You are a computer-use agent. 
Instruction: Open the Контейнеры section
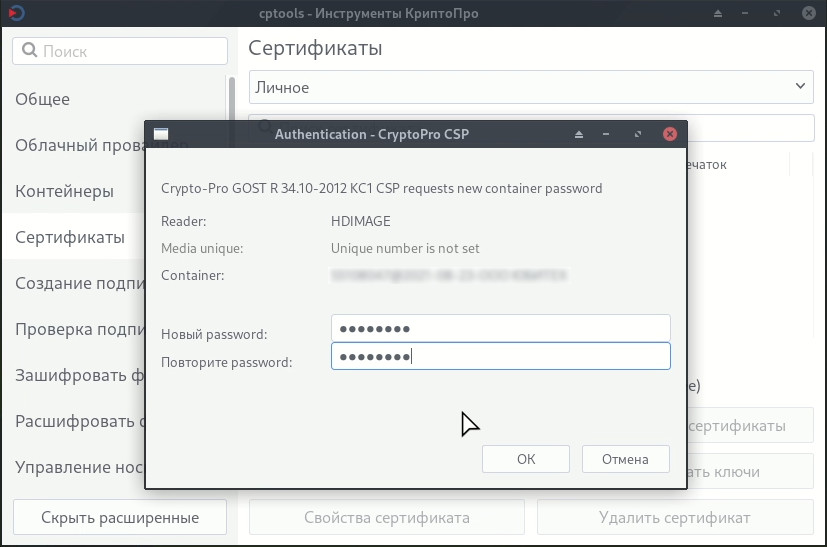pyautogui.click(x=64, y=191)
